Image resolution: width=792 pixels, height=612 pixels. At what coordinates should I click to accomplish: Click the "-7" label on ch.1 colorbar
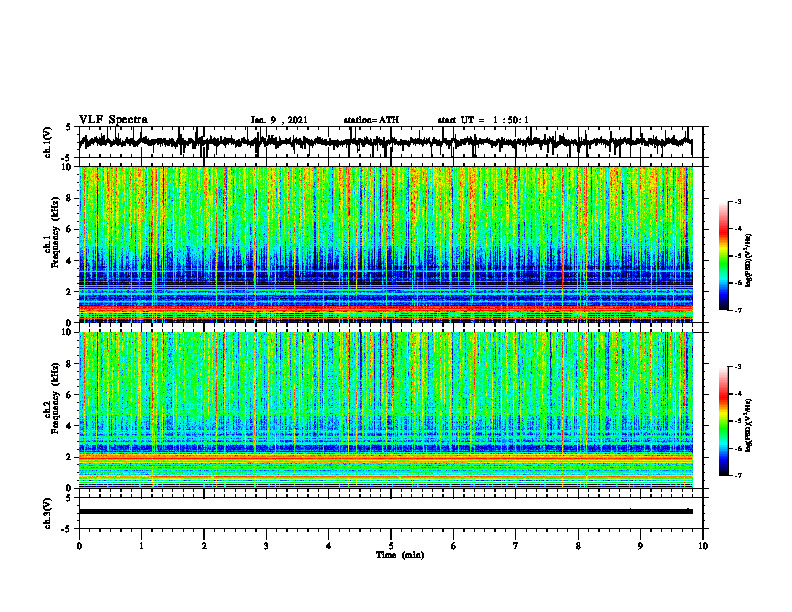(x=738, y=310)
